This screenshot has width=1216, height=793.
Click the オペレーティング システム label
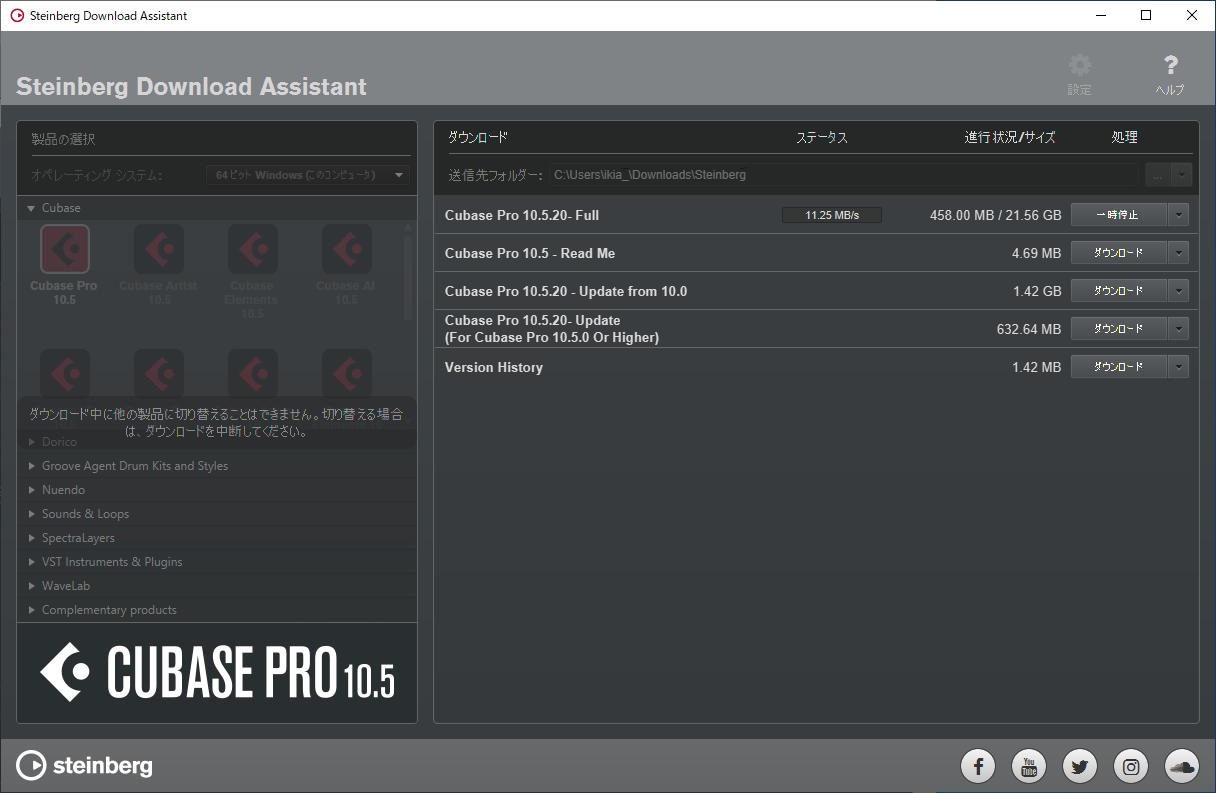tap(96, 175)
